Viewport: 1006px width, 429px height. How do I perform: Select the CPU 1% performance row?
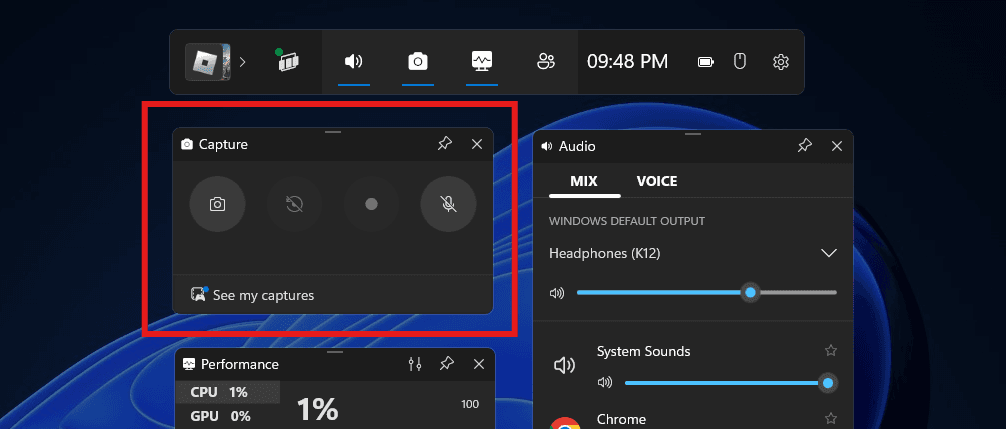(228, 392)
